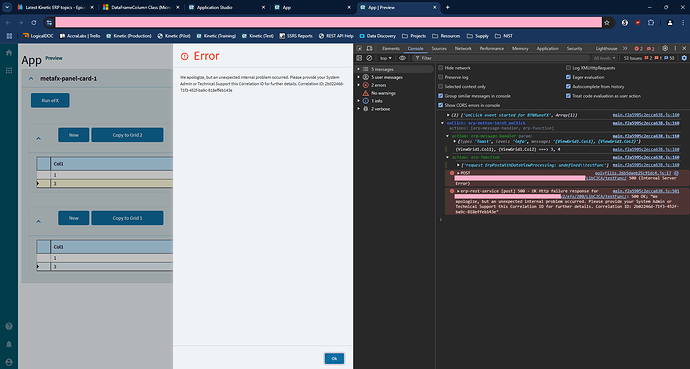Viewport: 690px width, 369px height.
Task: Enable the Preserve log checkbox
Action: (x=440, y=77)
